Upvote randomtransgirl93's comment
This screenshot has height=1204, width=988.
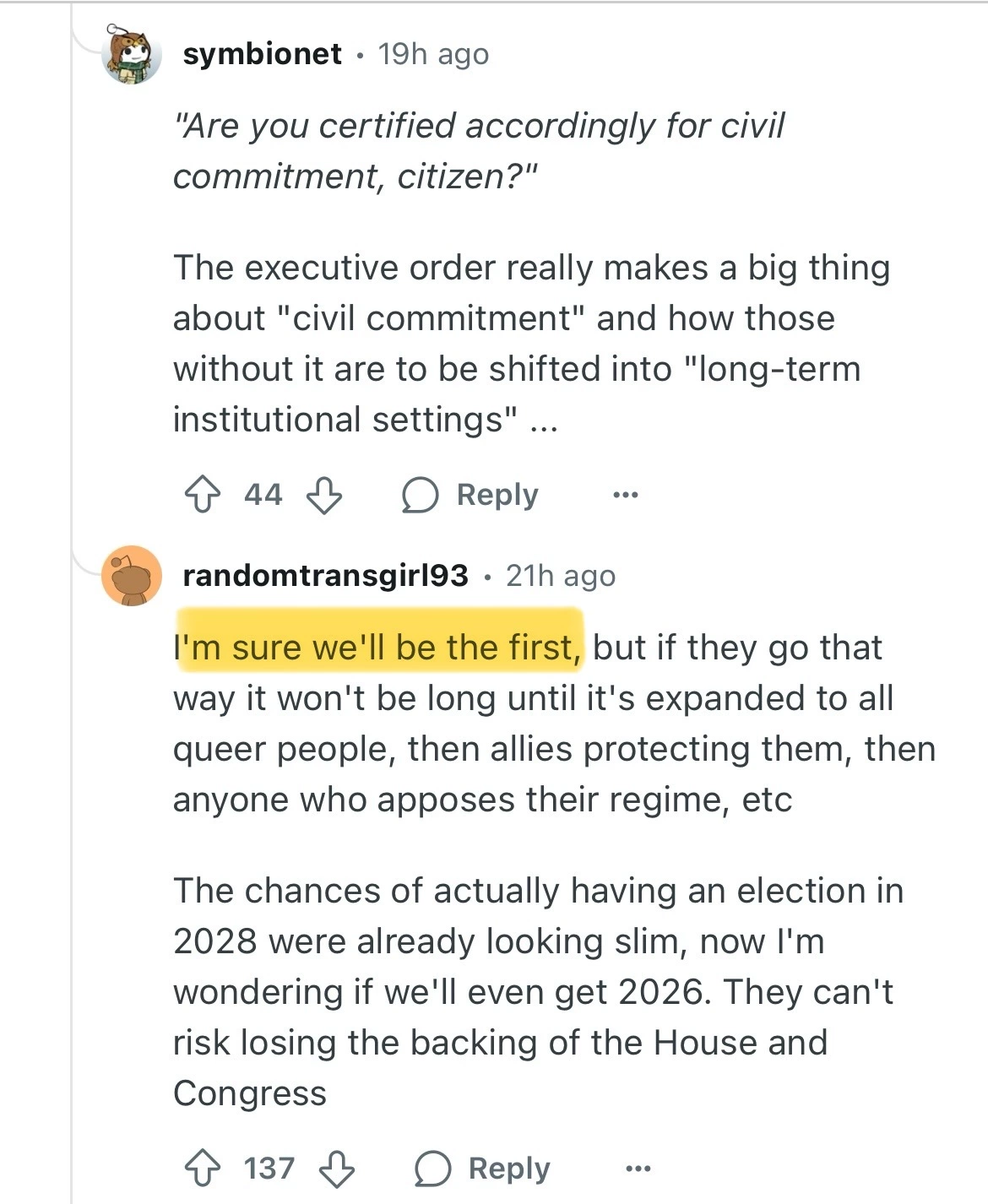pos(202,1169)
